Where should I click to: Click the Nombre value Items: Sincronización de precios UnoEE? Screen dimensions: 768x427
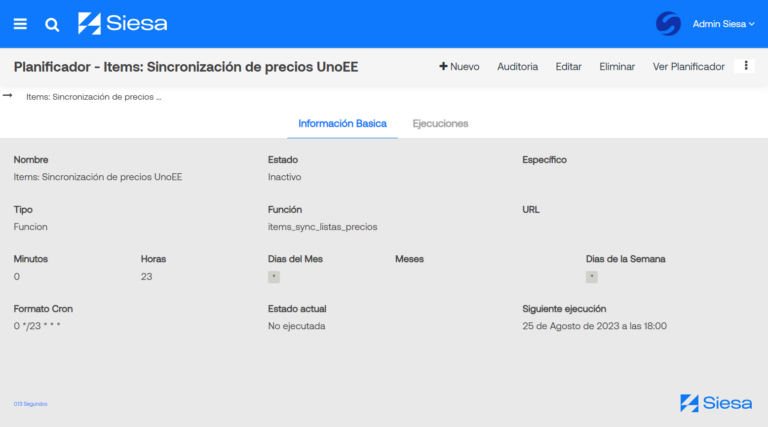(x=97, y=177)
